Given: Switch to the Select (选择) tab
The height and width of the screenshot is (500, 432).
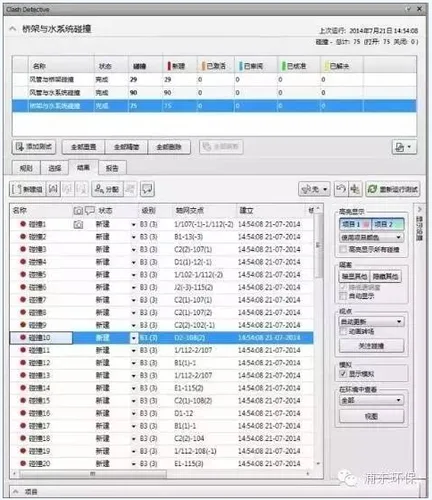Looking at the screenshot, I should pyautogui.click(x=55, y=168).
